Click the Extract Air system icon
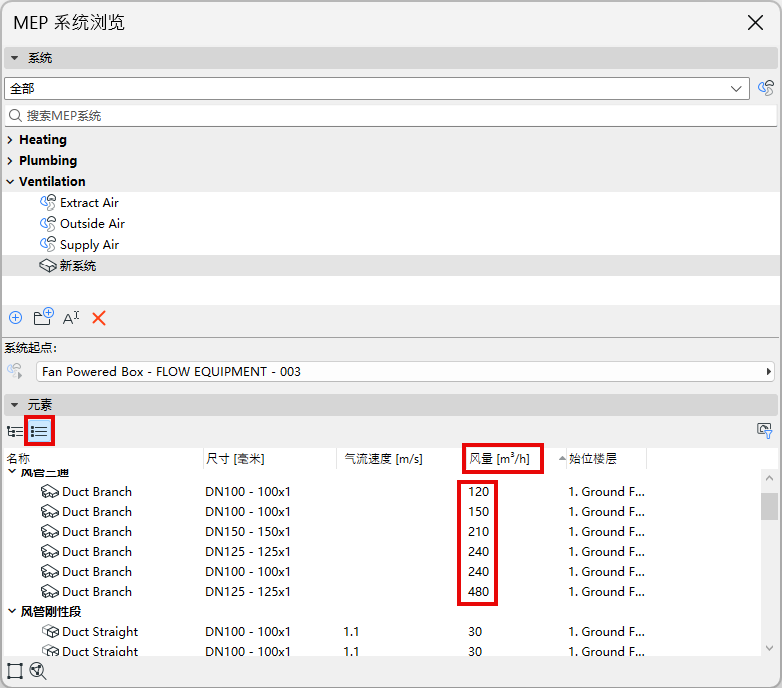The image size is (782, 688). click(x=48, y=202)
